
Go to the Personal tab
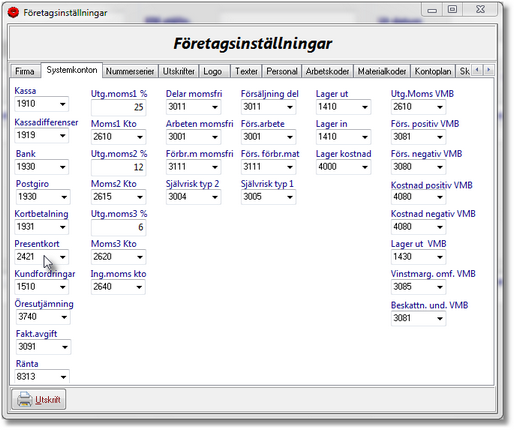coord(282,71)
